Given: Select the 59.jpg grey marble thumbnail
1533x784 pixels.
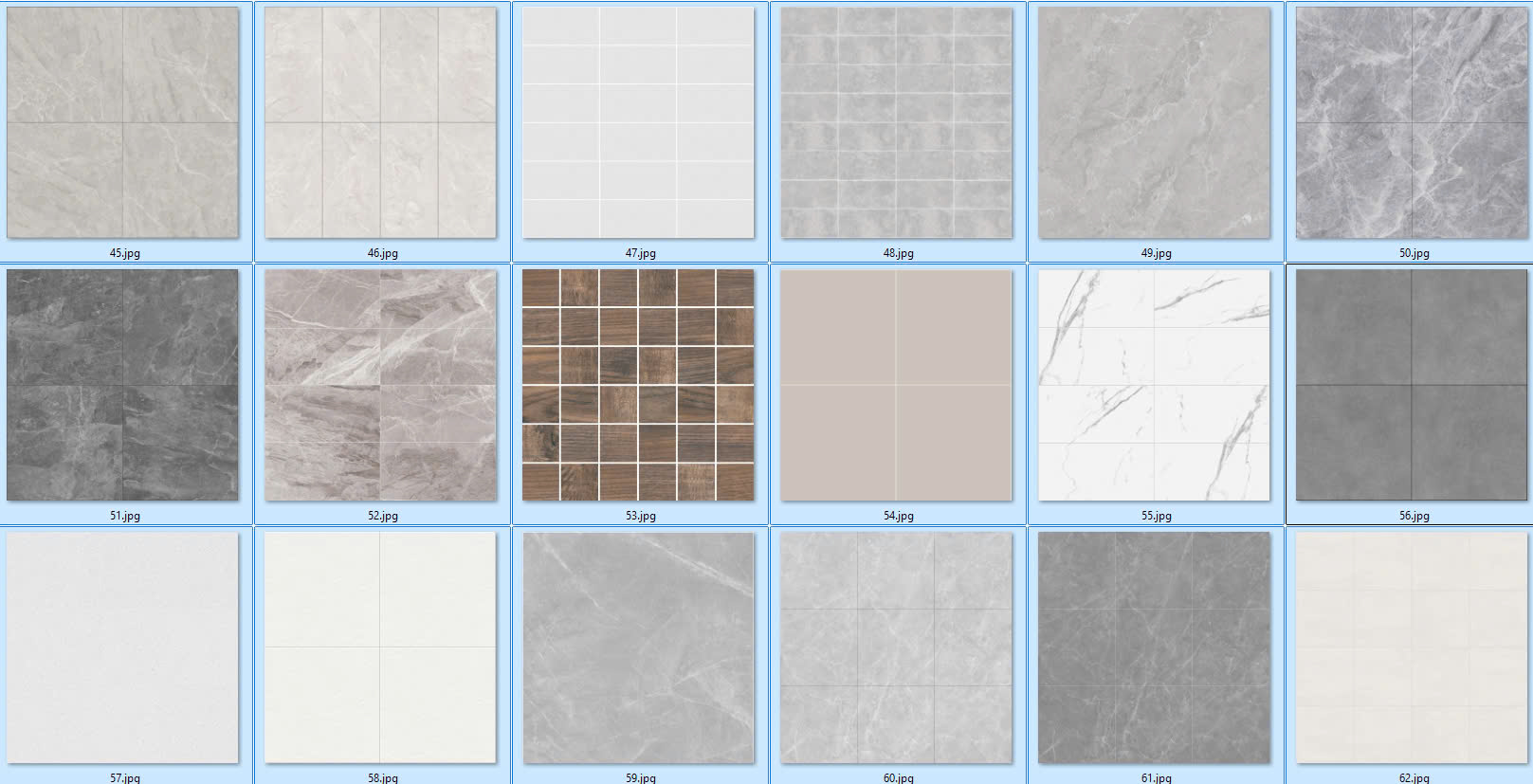Looking at the screenshot, I should [638, 647].
